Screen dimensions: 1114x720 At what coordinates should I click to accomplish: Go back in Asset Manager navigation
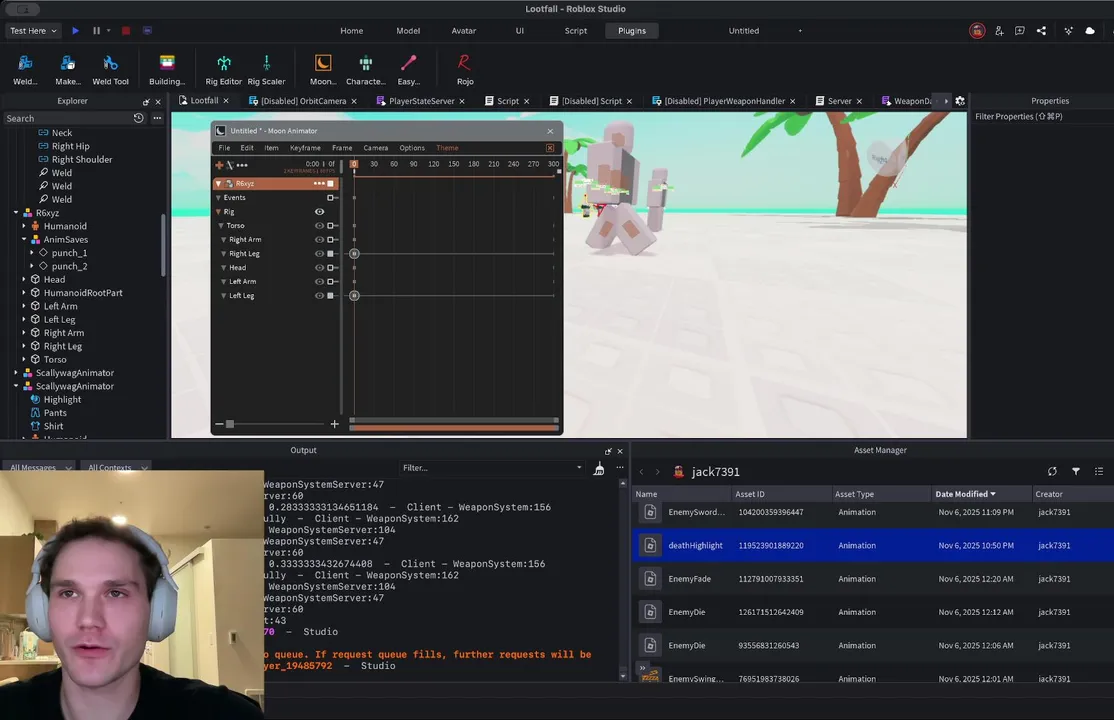[642, 471]
